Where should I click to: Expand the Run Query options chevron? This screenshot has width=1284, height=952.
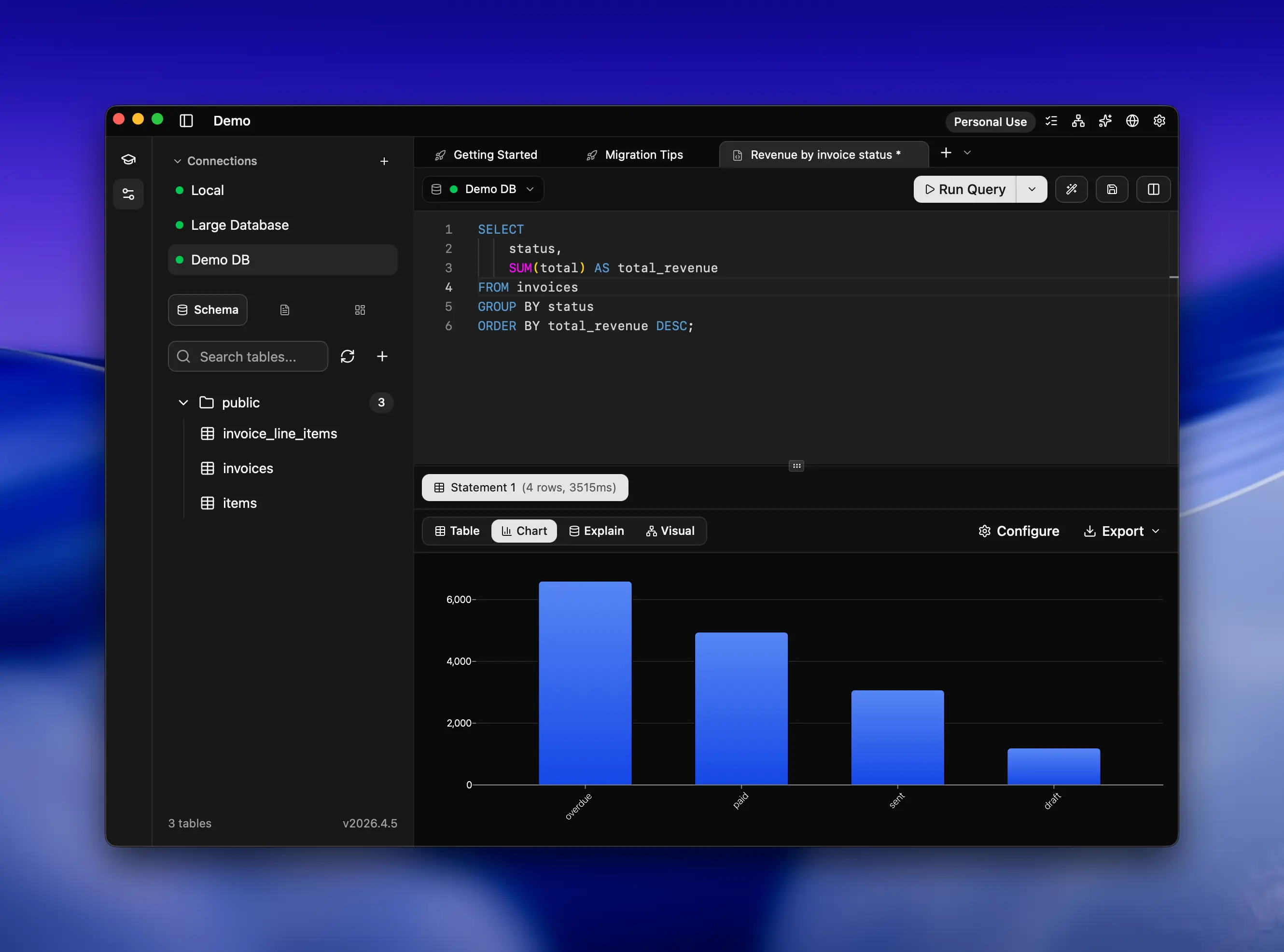point(1032,189)
